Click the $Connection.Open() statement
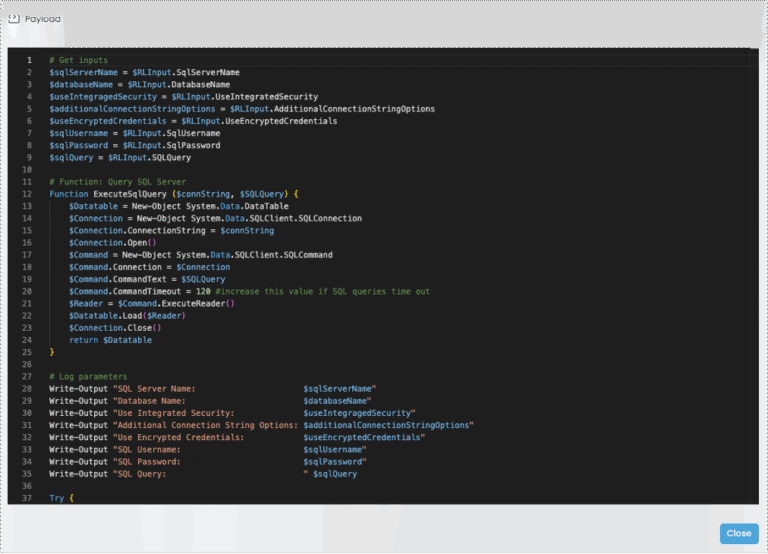The width and height of the screenshot is (768, 554). tap(112, 242)
